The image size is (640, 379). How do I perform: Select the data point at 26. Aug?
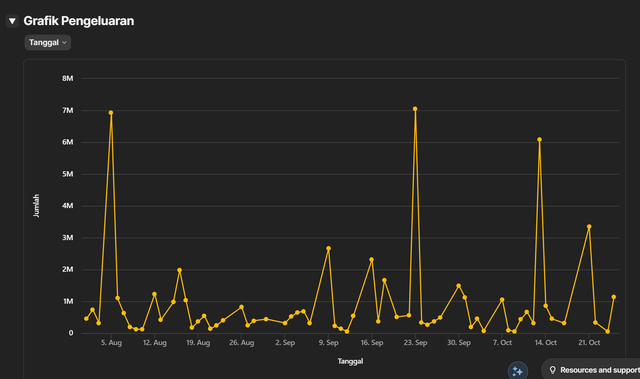pyautogui.click(x=242, y=307)
